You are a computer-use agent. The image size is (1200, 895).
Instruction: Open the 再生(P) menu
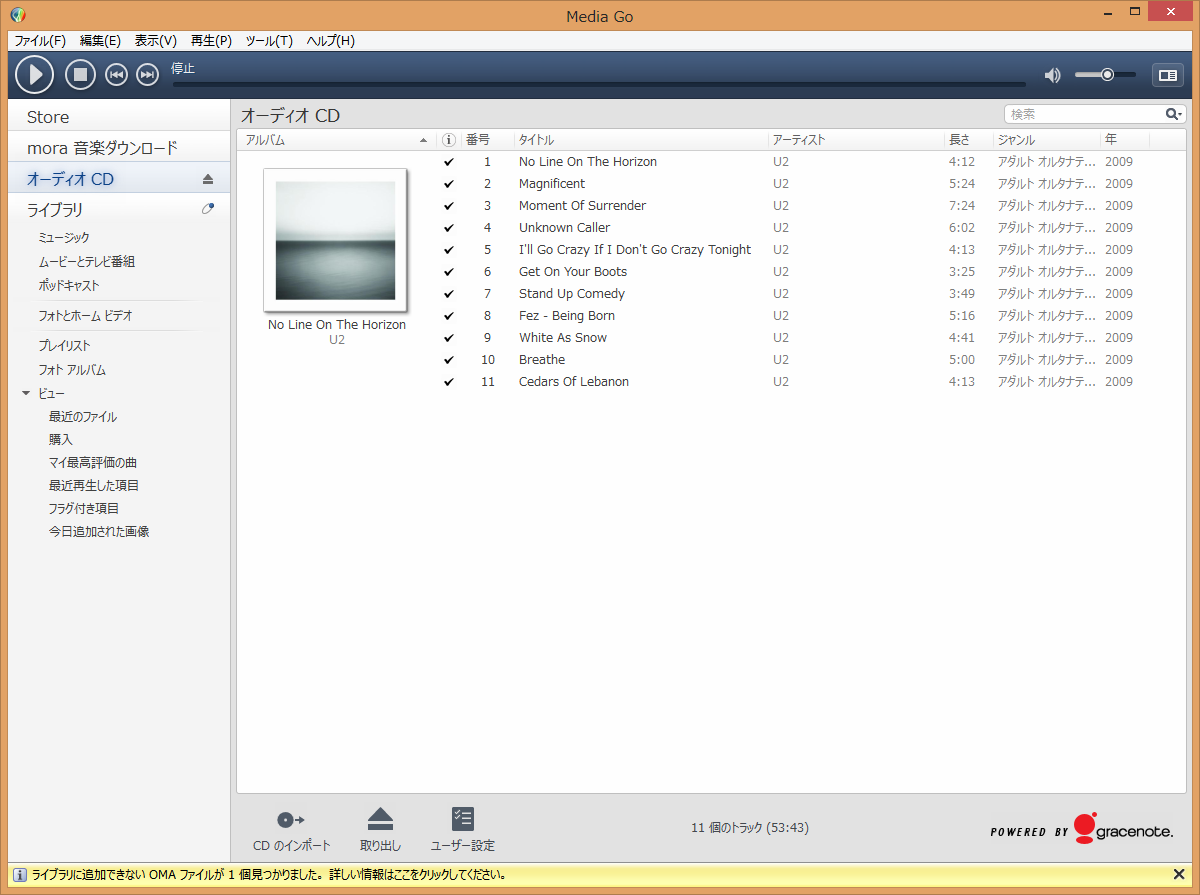tap(211, 41)
